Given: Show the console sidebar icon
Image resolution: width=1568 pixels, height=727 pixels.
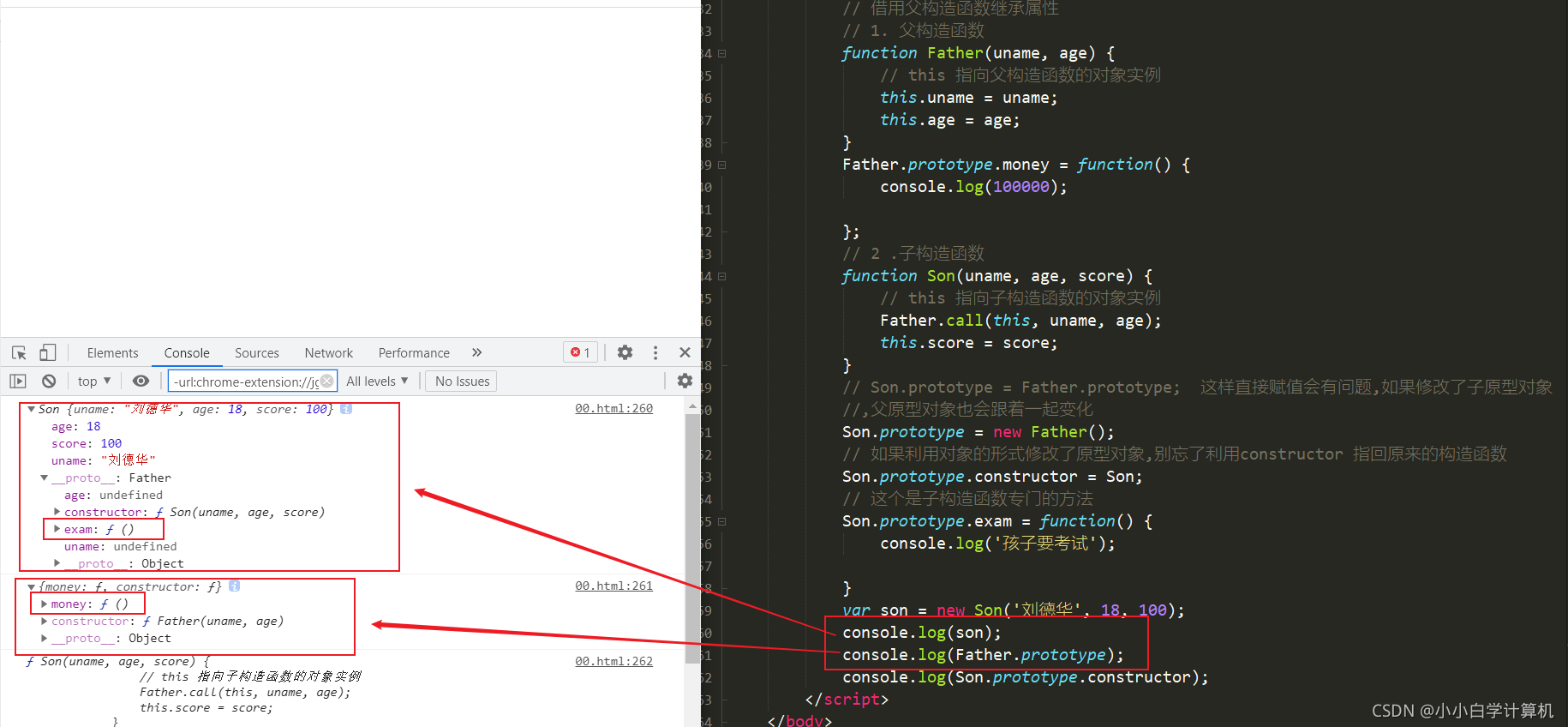Looking at the screenshot, I should tap(18, 382).
